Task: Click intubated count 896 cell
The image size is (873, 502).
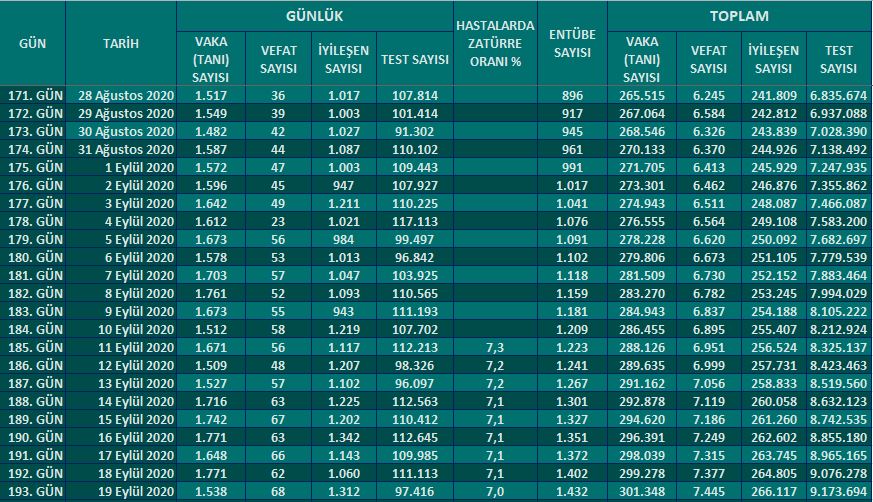Action: point(572,95)
